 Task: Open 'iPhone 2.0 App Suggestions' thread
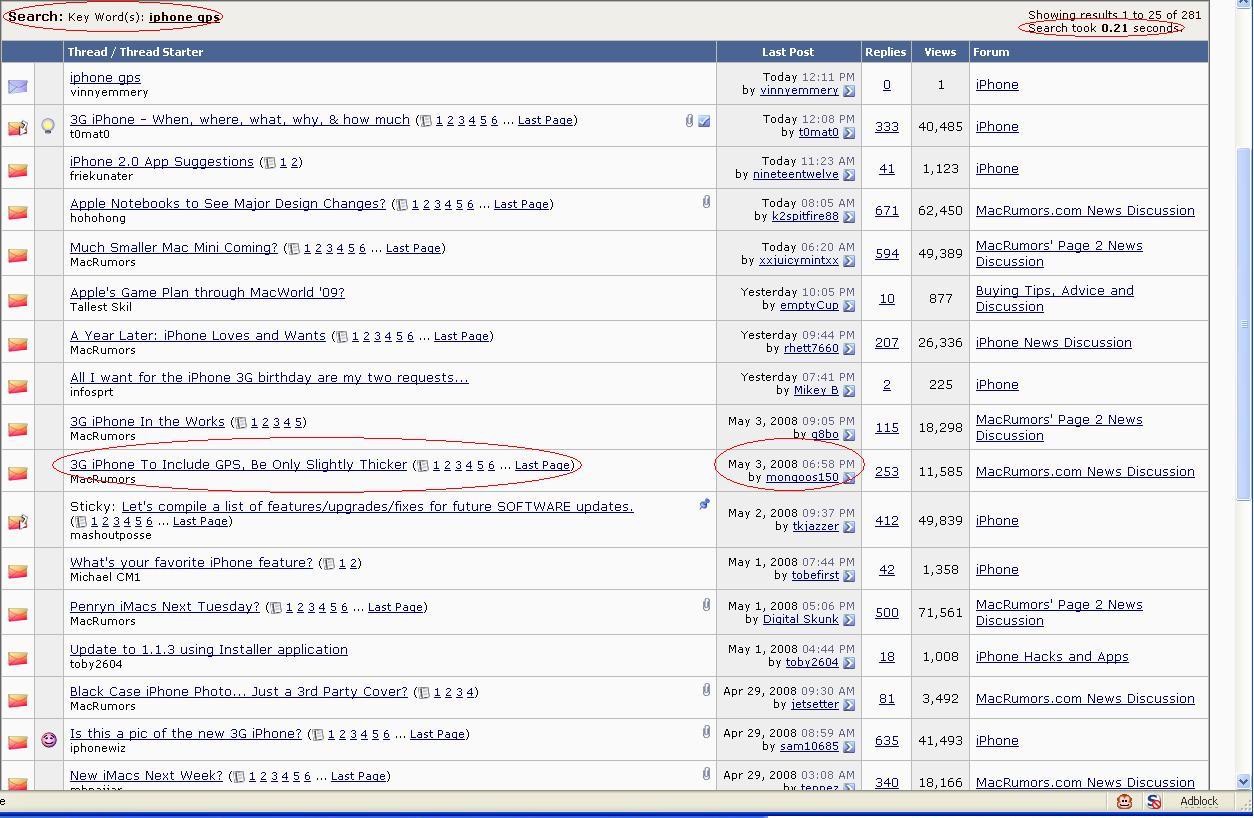(162, 162)
